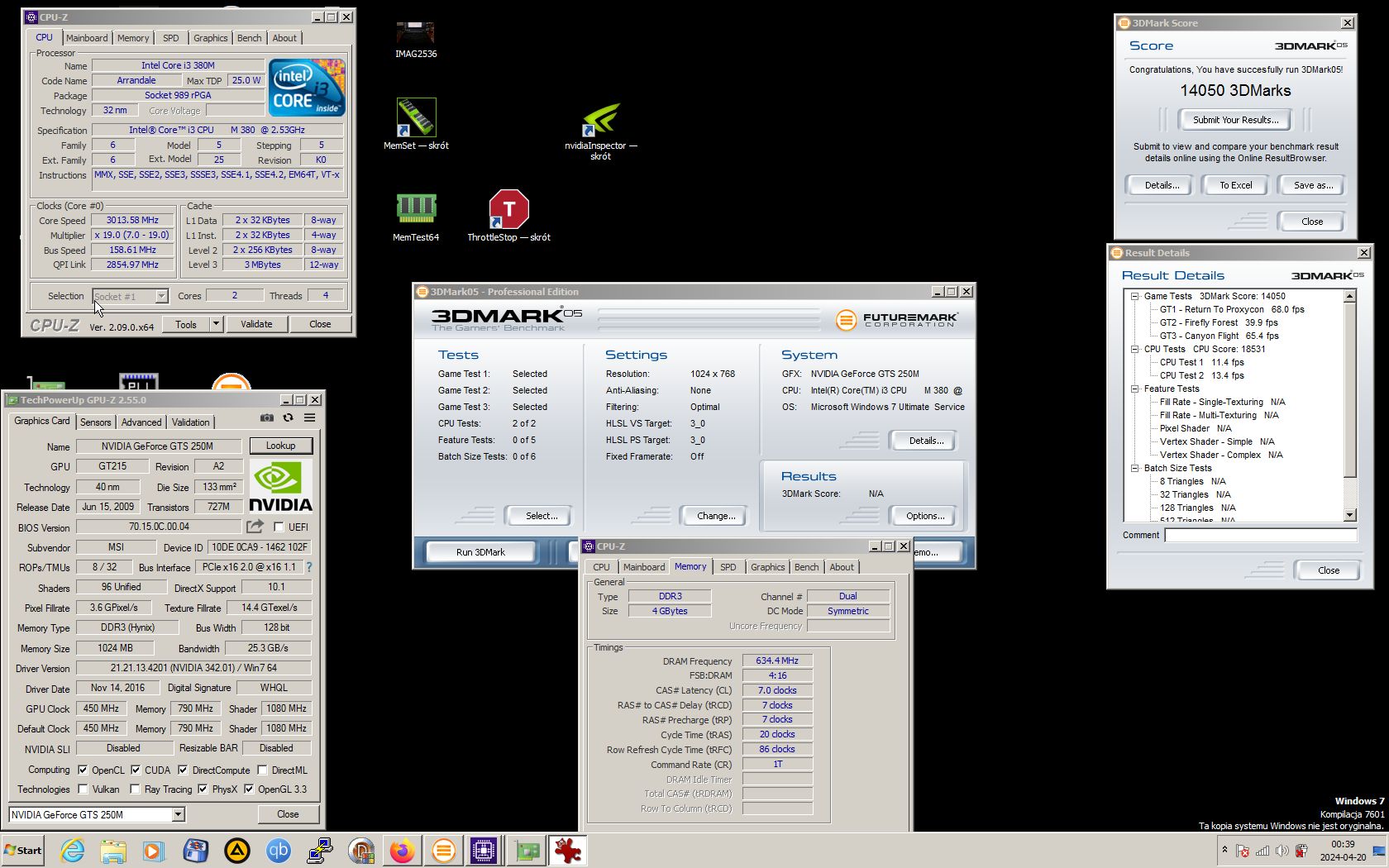1389x868 pixels.
Task: Open CPU-Z Tools dropdown arrow
Action: point(216,324)
